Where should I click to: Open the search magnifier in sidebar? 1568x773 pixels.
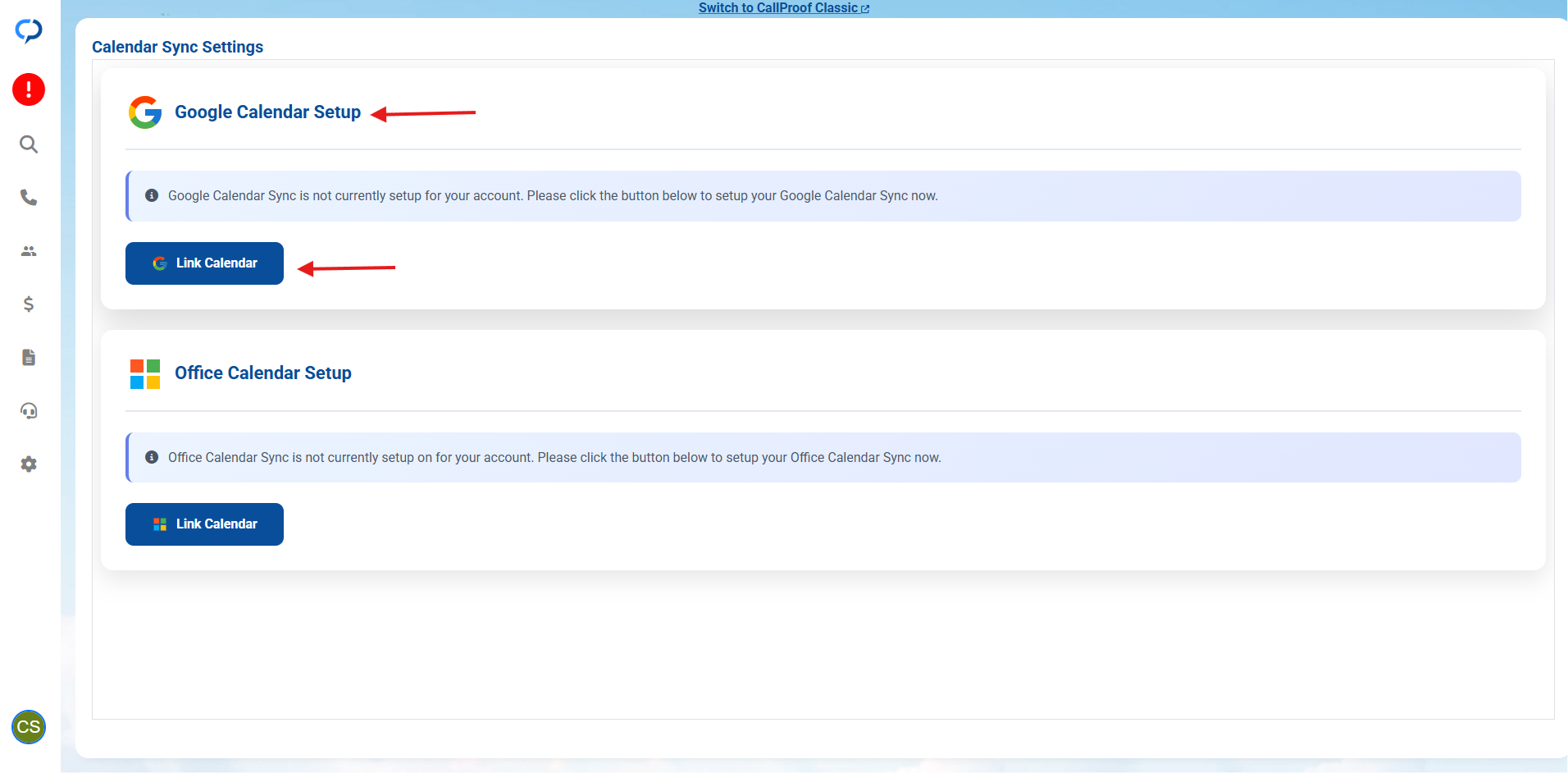coord(29,144)
